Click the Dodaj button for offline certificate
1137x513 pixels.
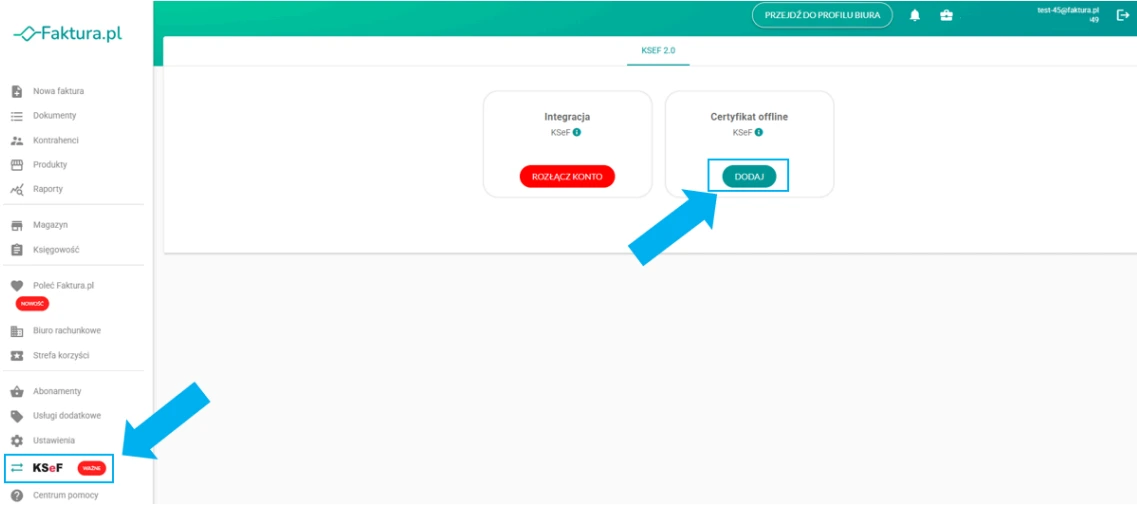(x=748, y=176)
